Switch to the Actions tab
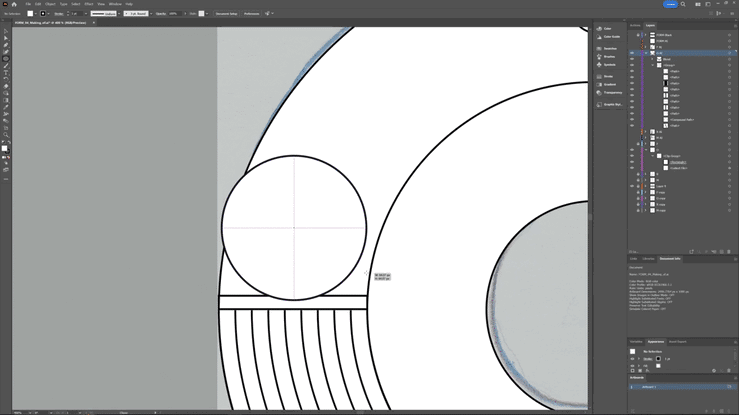Screen dimensions: 739x415 click(635, 25)
